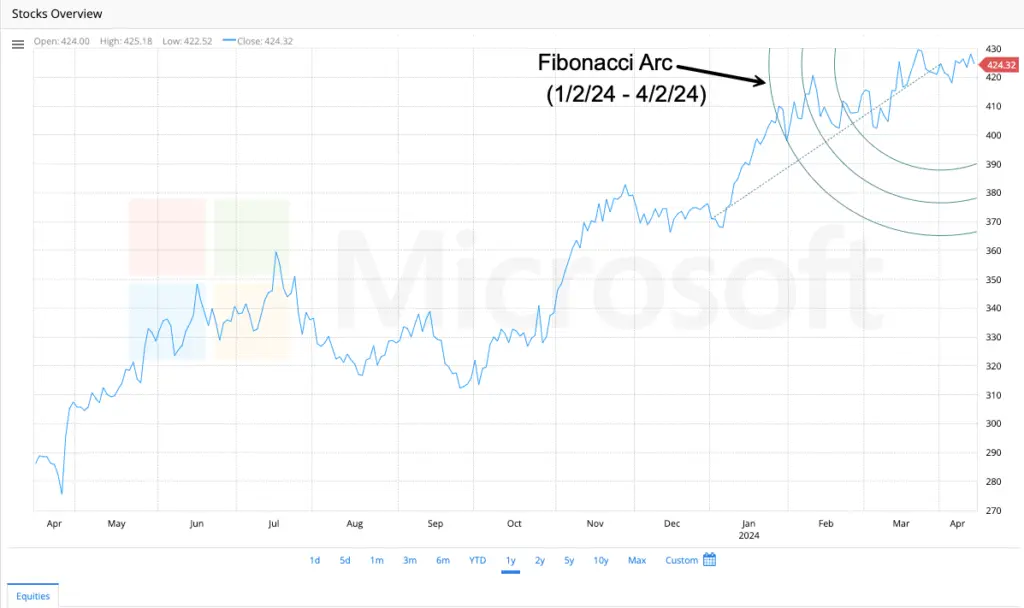
Task: Choose the 2y time range
Action: (x=540, y=560)
